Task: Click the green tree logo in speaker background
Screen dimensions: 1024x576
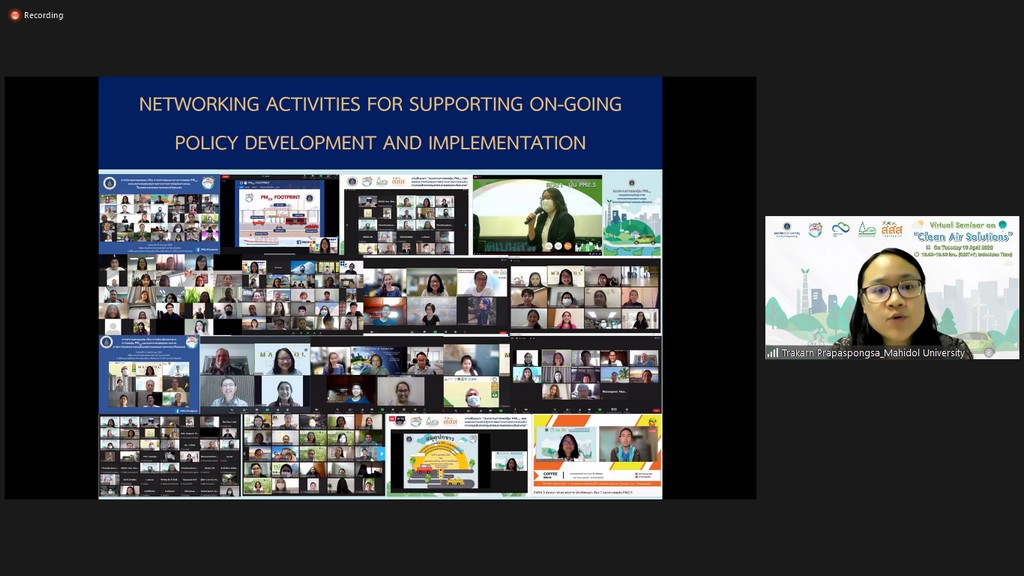Action: coord(866,229)
